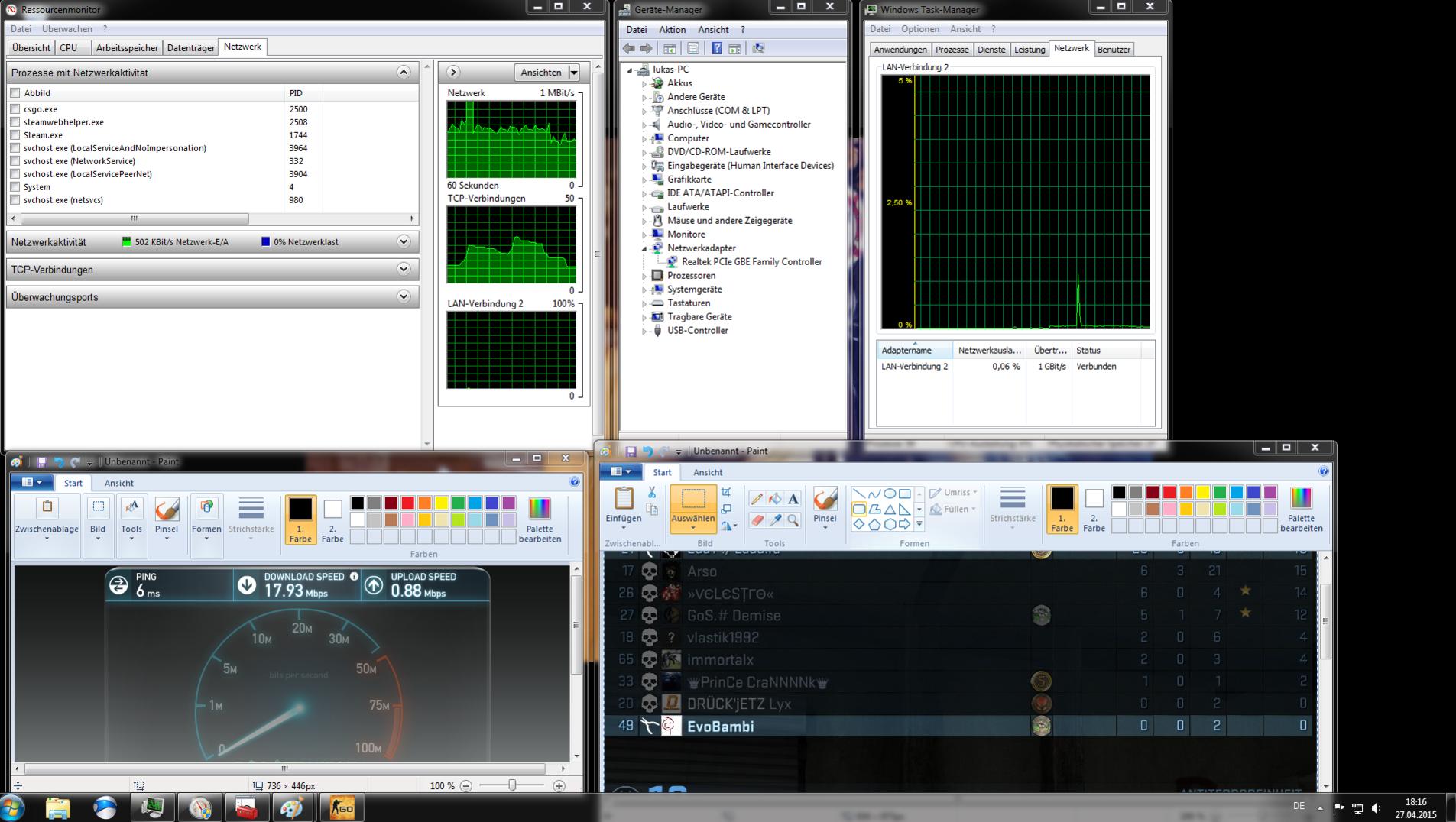Select Realtek PCIe GBE Family Controller device
1456x822 pixels.
point(751,261)
